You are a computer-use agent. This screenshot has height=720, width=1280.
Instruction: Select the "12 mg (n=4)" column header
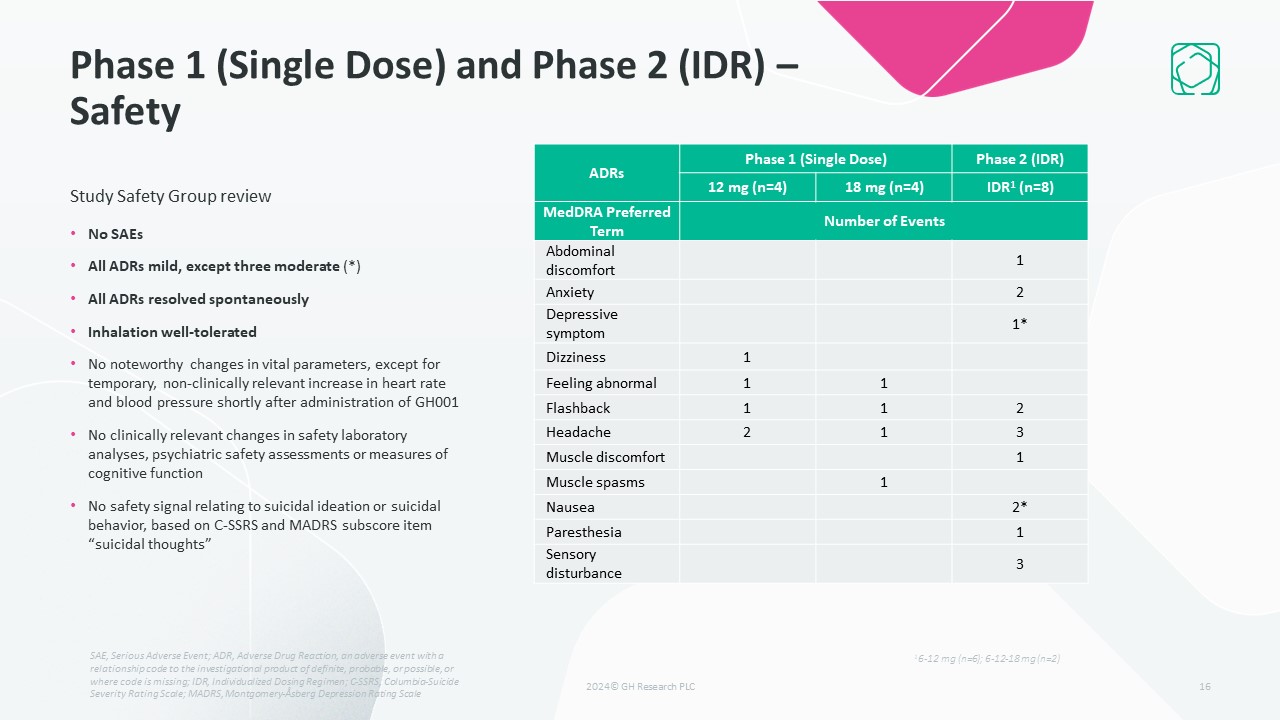pyautogui.click(x=747, y=187)
